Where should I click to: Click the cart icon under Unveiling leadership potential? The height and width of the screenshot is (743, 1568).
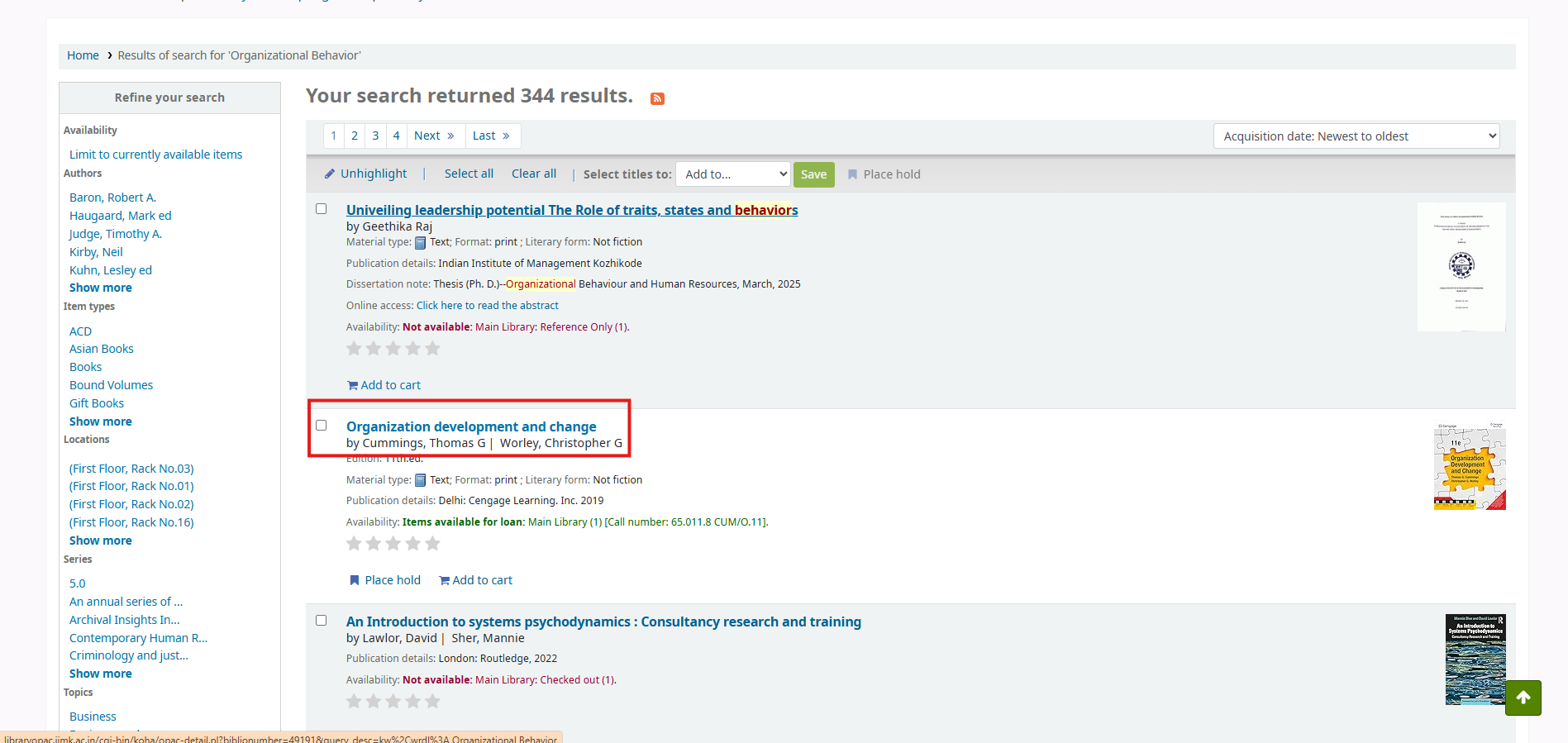[352, 385]
